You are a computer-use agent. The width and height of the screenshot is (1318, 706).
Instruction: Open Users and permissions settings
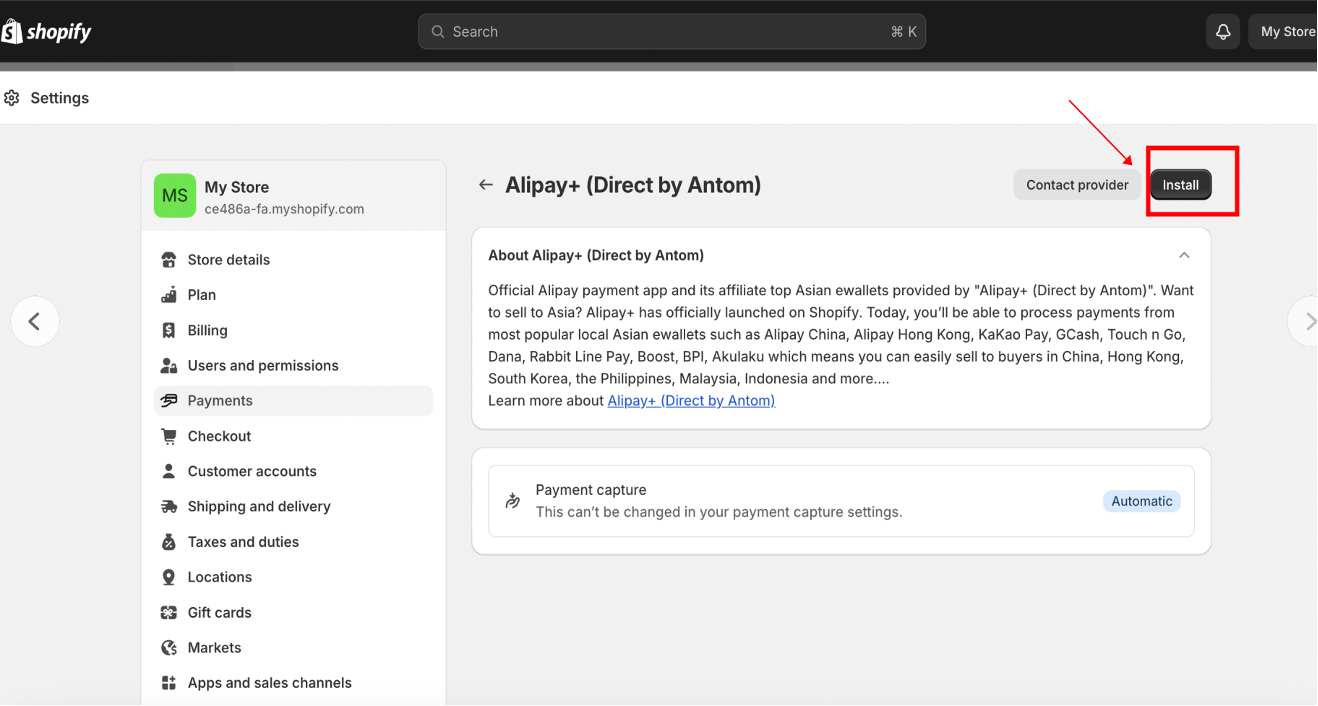pos(263,366)
